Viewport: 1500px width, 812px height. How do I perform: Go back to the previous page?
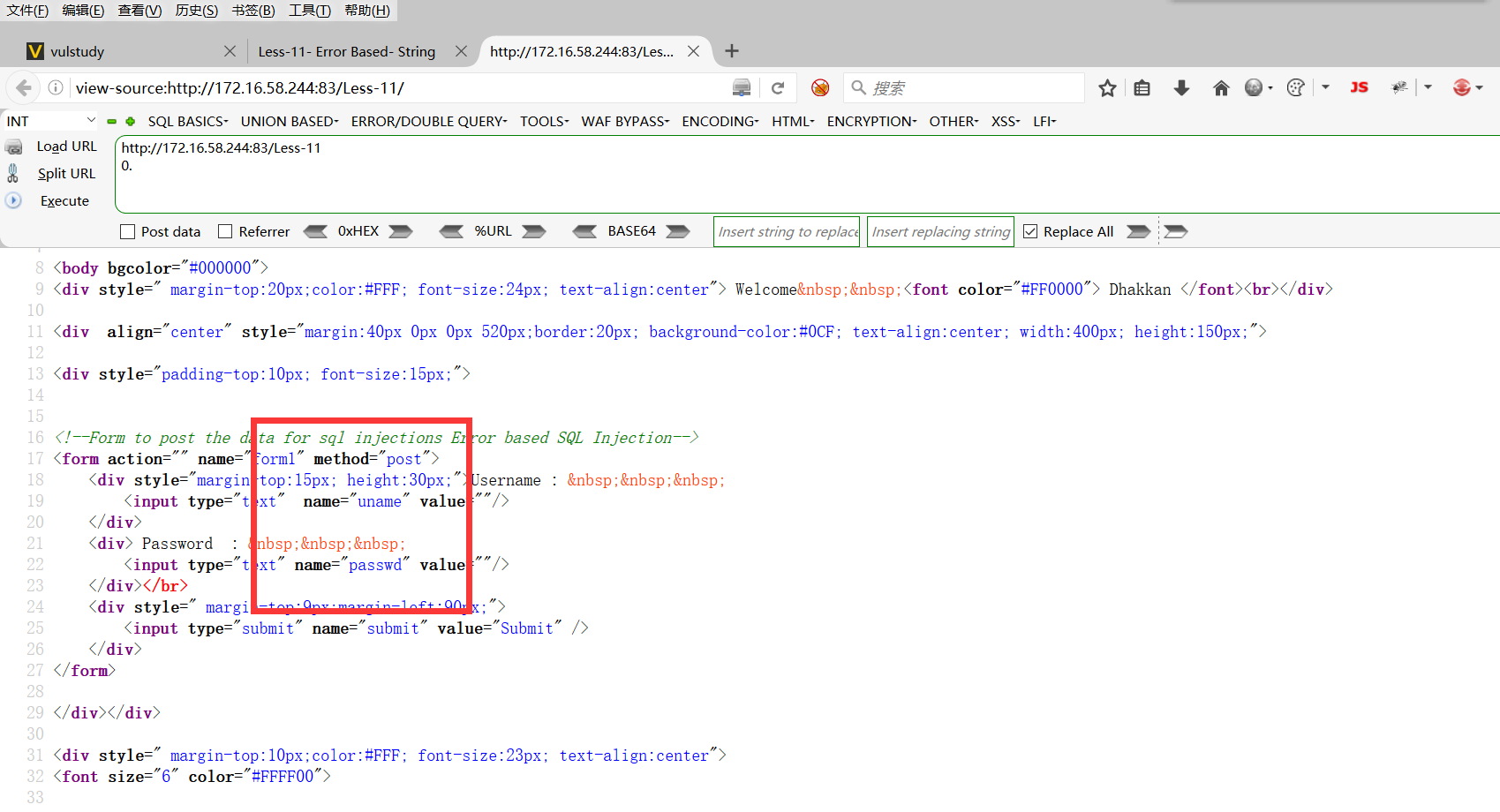24,87
